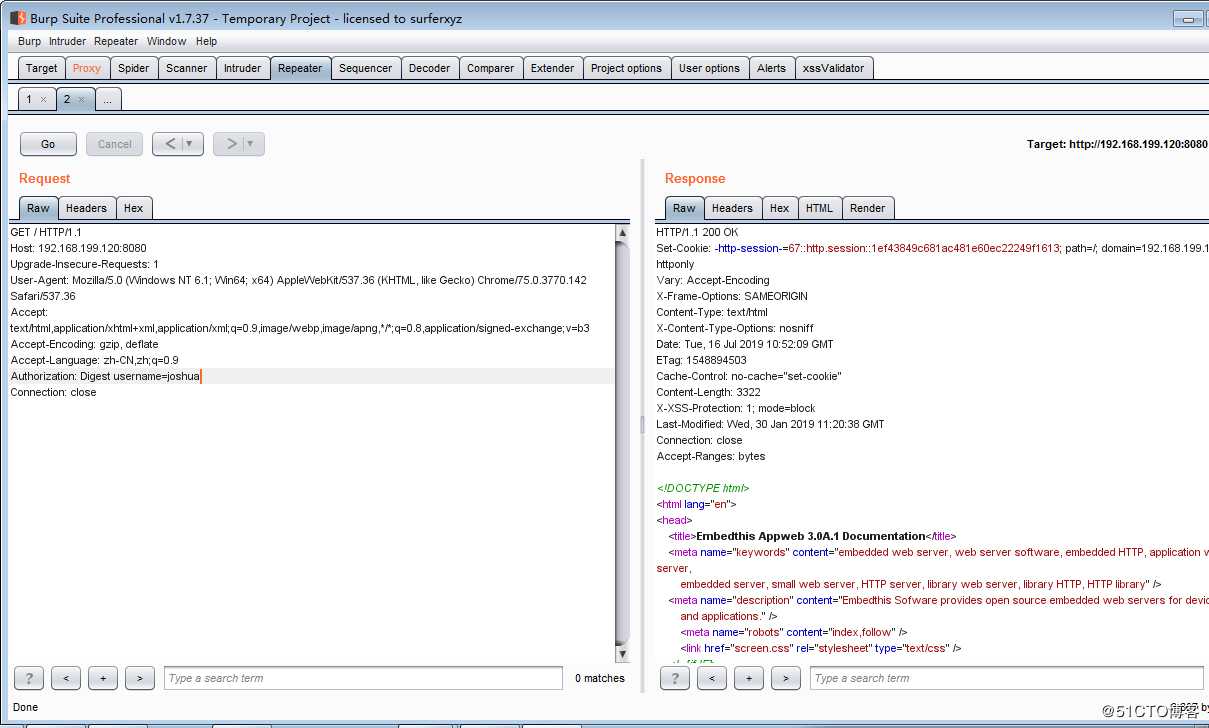Go forward in request history with > arrow
Viewport: 1209px width, 728px height.
231,144
